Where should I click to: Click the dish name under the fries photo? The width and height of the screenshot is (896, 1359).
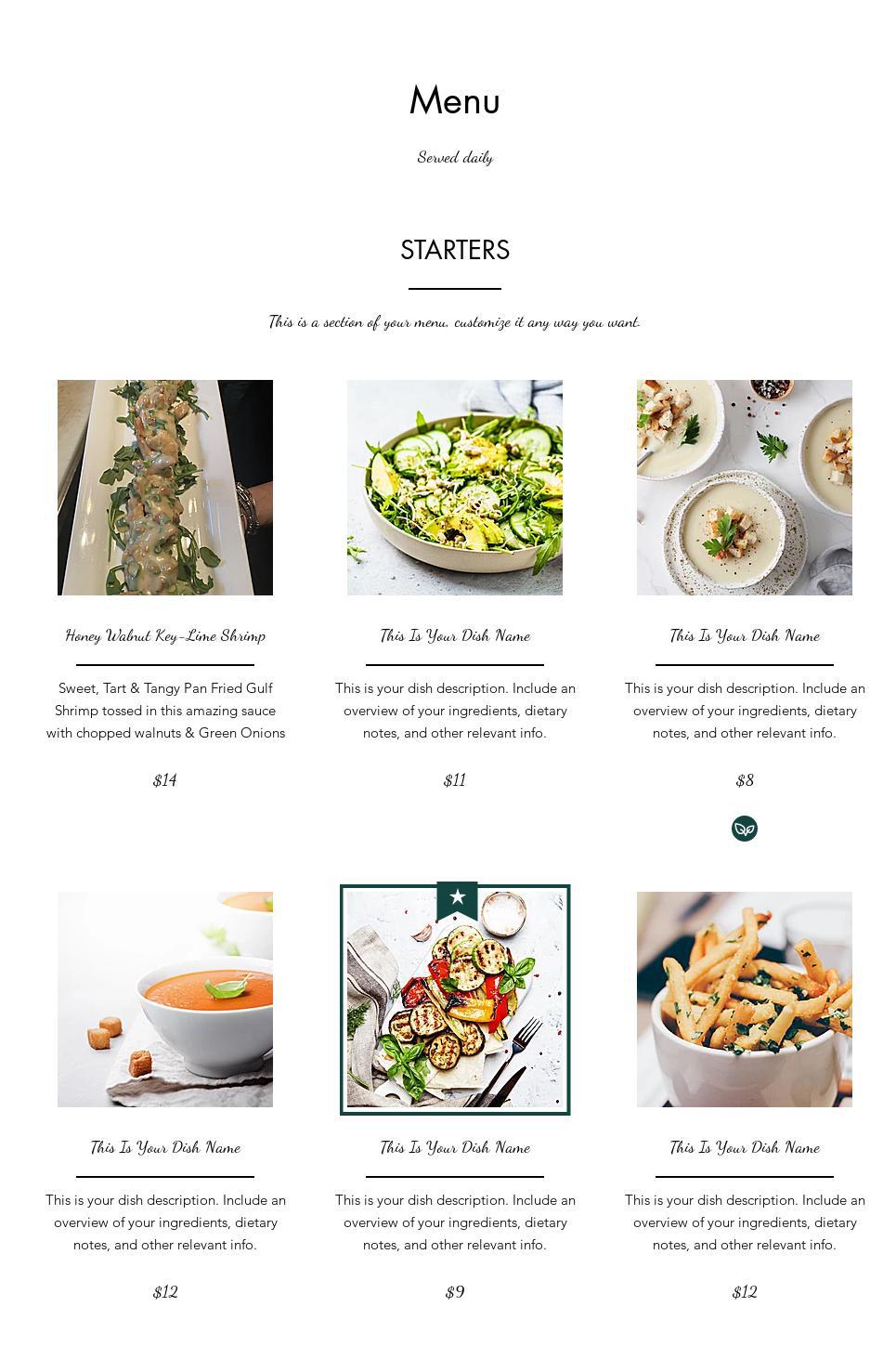coord(745,1147)
